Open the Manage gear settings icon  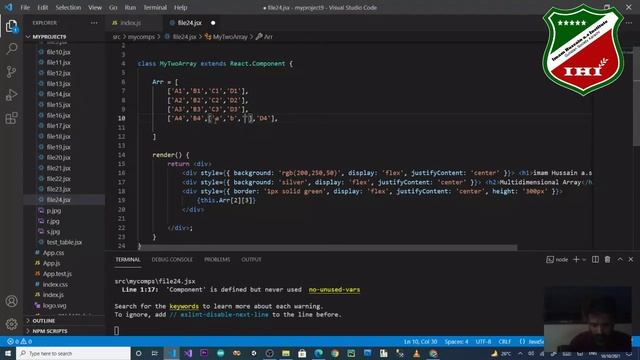(11, 324)
